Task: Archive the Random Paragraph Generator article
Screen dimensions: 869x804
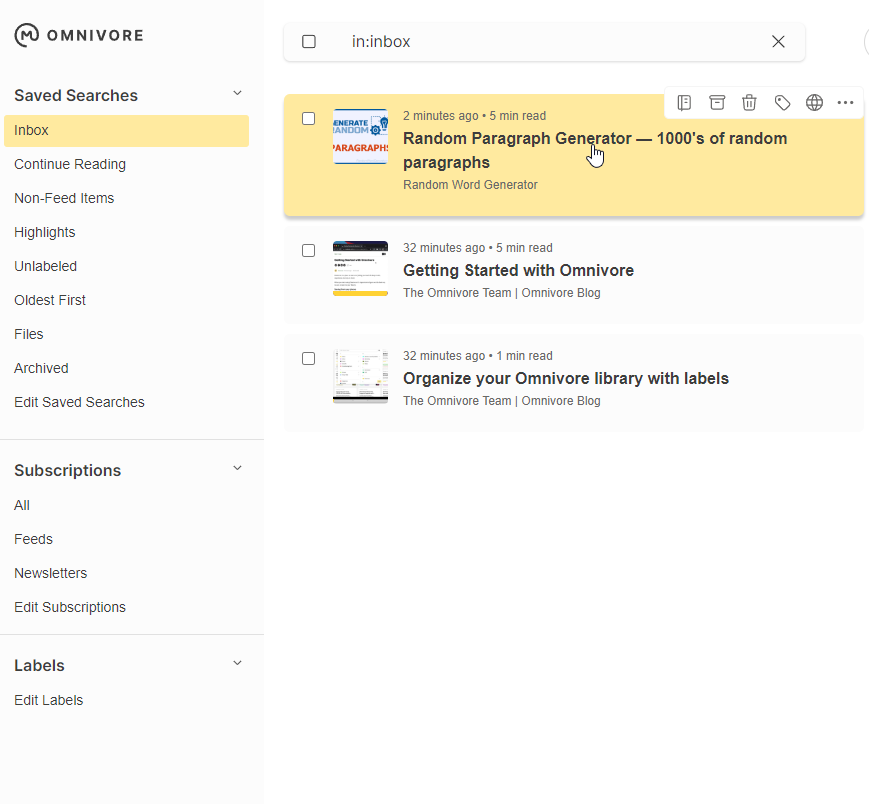Action: (x=717, y=102)
